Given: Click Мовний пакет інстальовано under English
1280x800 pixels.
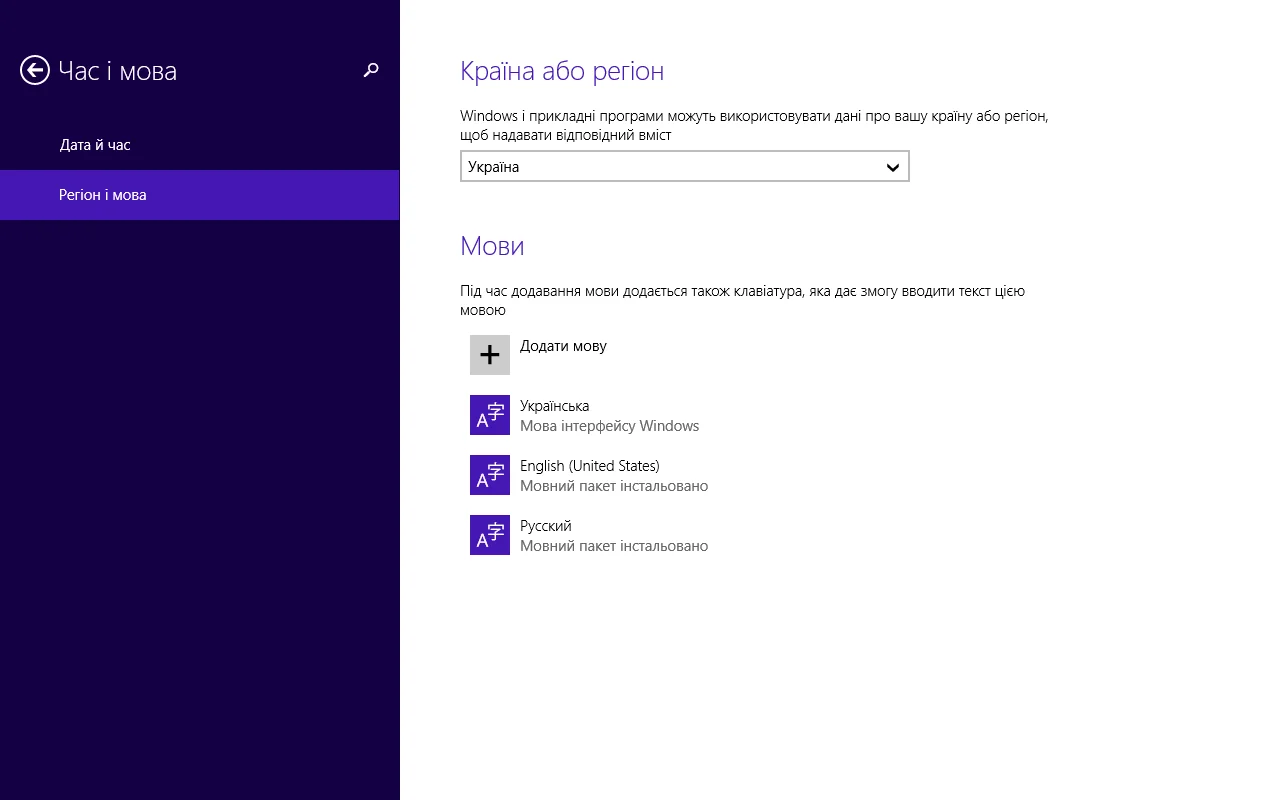Looking at the screenshot, I should point(614,486).
